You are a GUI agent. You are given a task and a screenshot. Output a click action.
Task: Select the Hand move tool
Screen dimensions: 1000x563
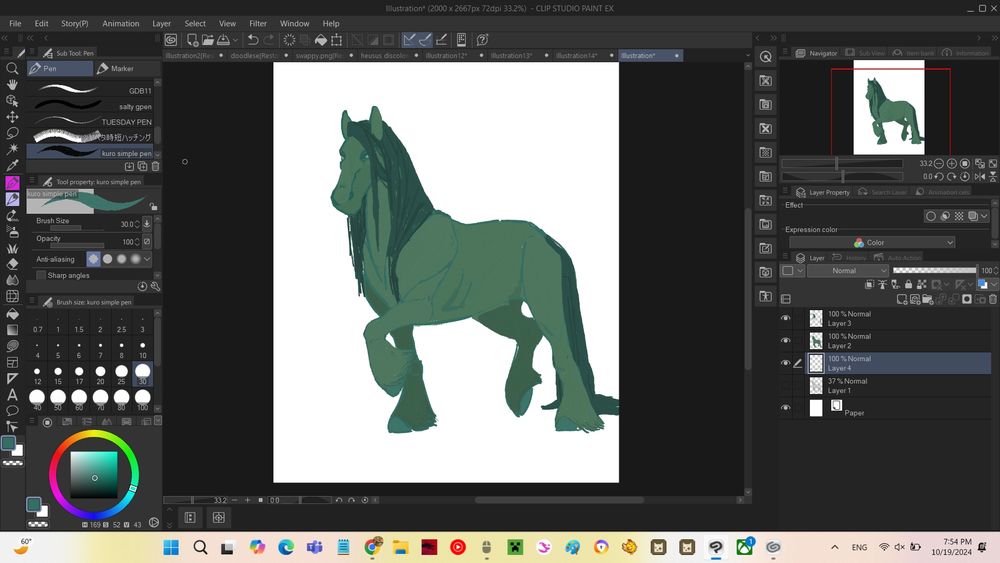tap(12, 85)
